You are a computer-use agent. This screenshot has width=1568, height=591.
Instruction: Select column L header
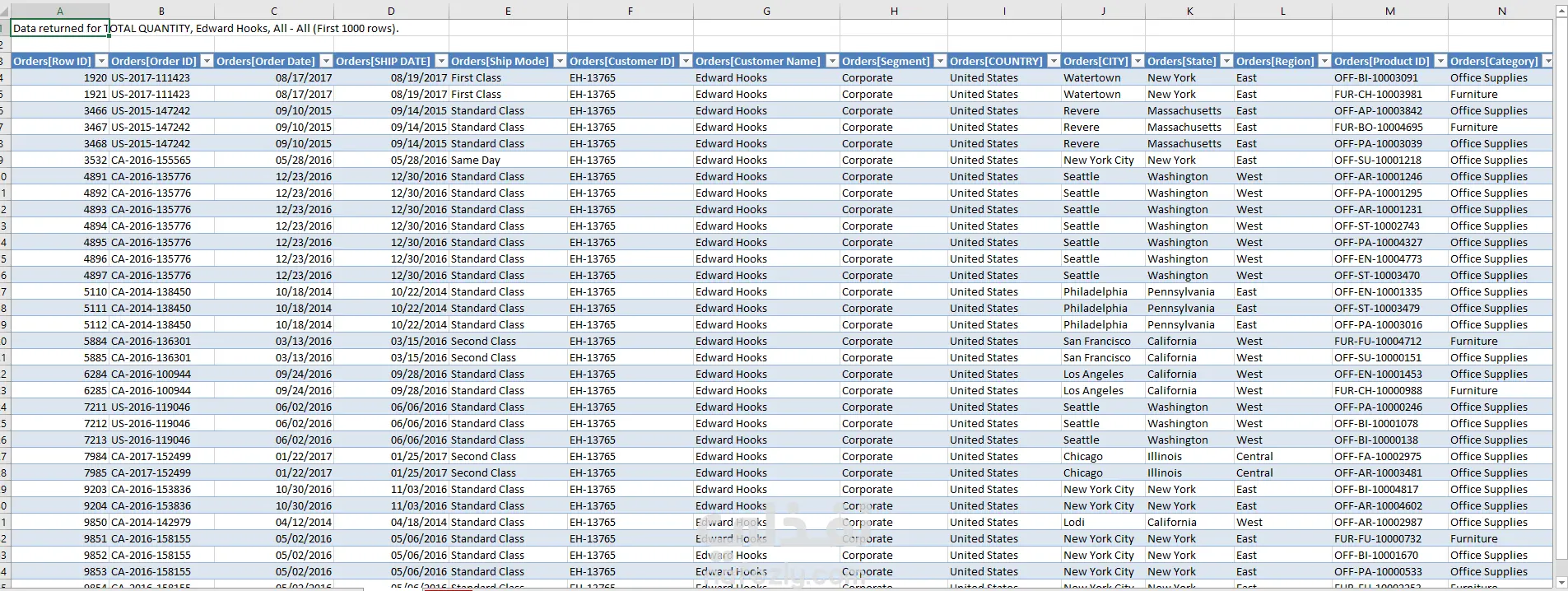1282,11
